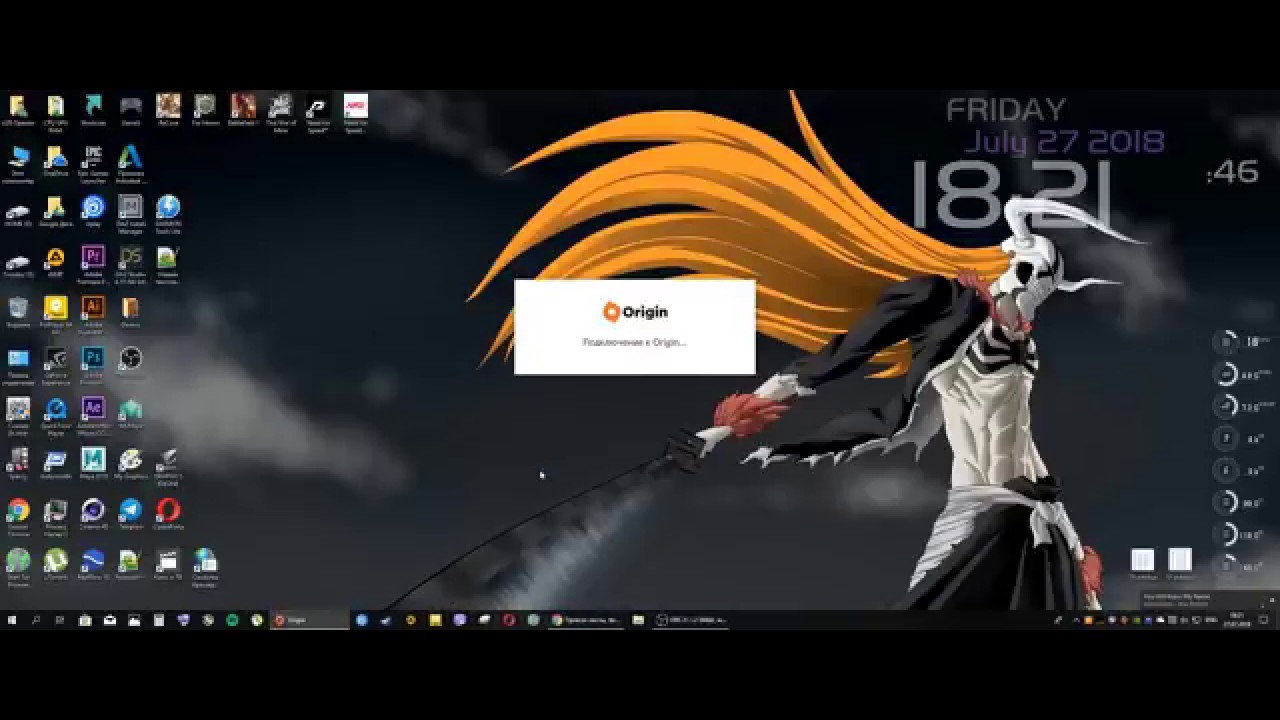Open the Spotify icon in taskbar
This screenshot has height=720, width=1280.
click(232, 620)
